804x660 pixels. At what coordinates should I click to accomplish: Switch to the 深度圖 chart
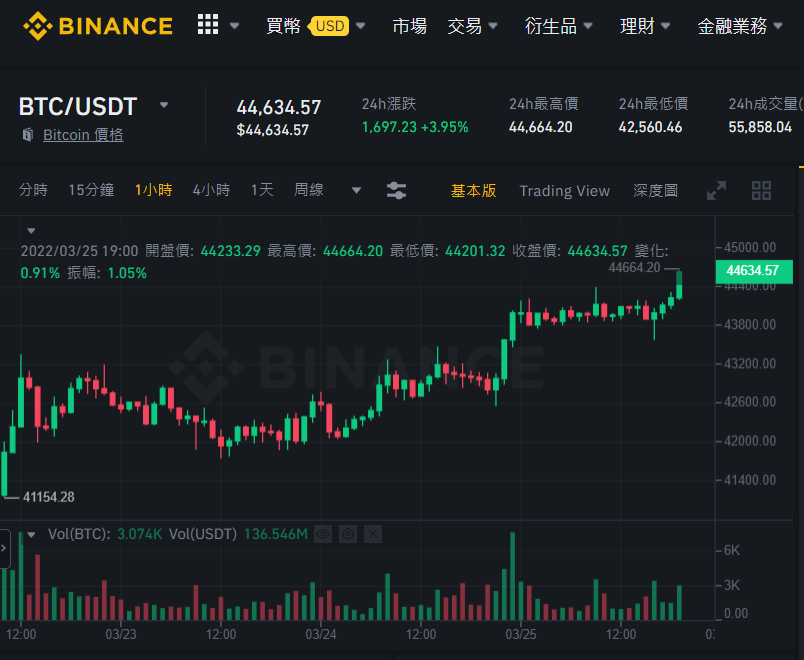[655, 191]
